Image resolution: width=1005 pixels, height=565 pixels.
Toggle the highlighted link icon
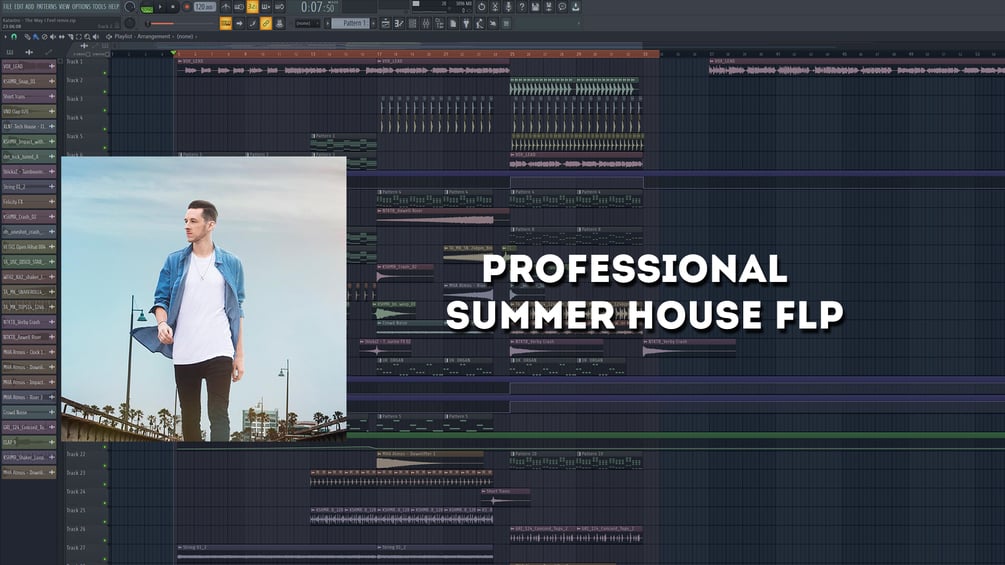point(266,23)
